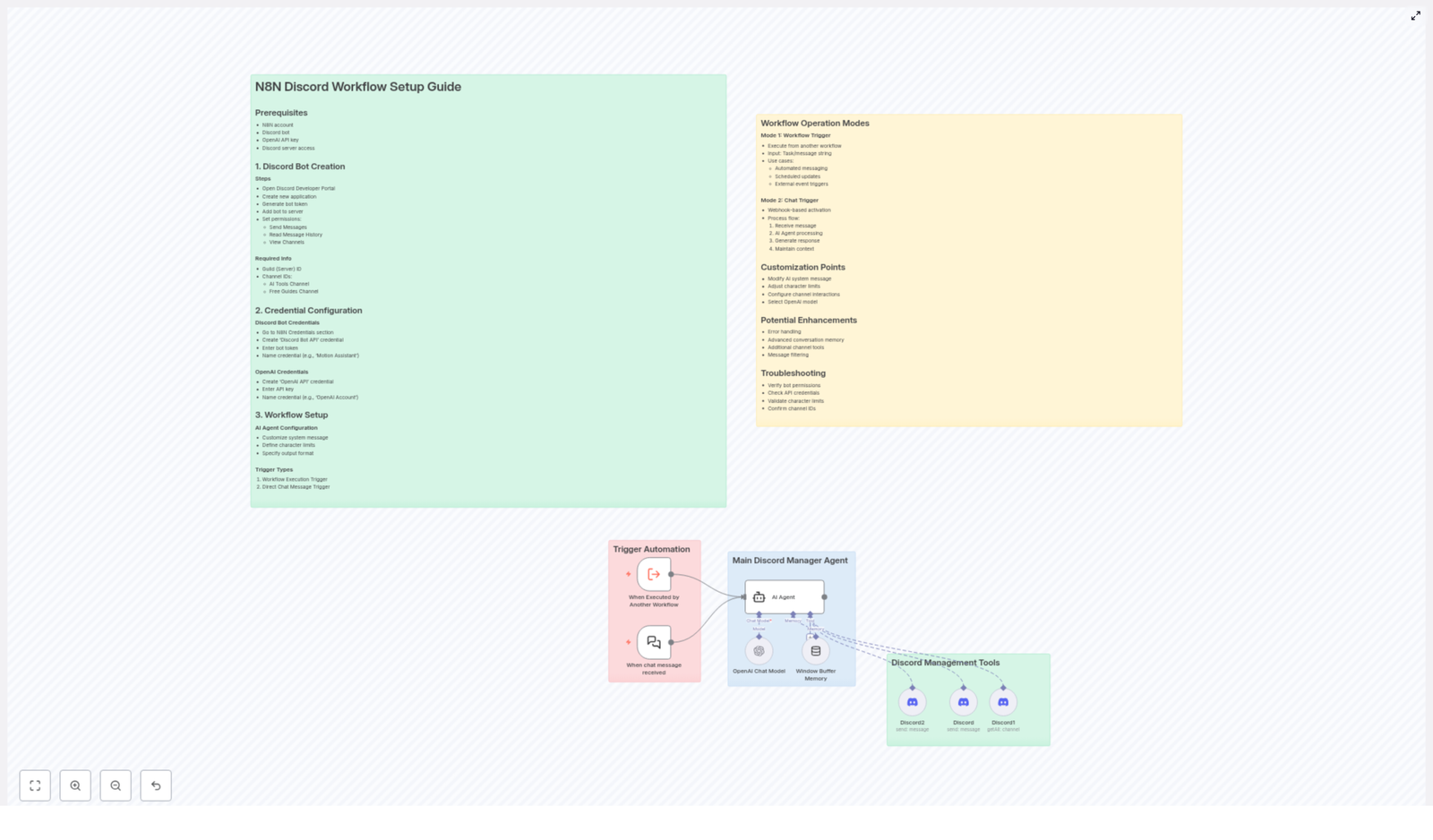Reset the canvas zoom
The image size is (1433, 840).
point(156,785)
